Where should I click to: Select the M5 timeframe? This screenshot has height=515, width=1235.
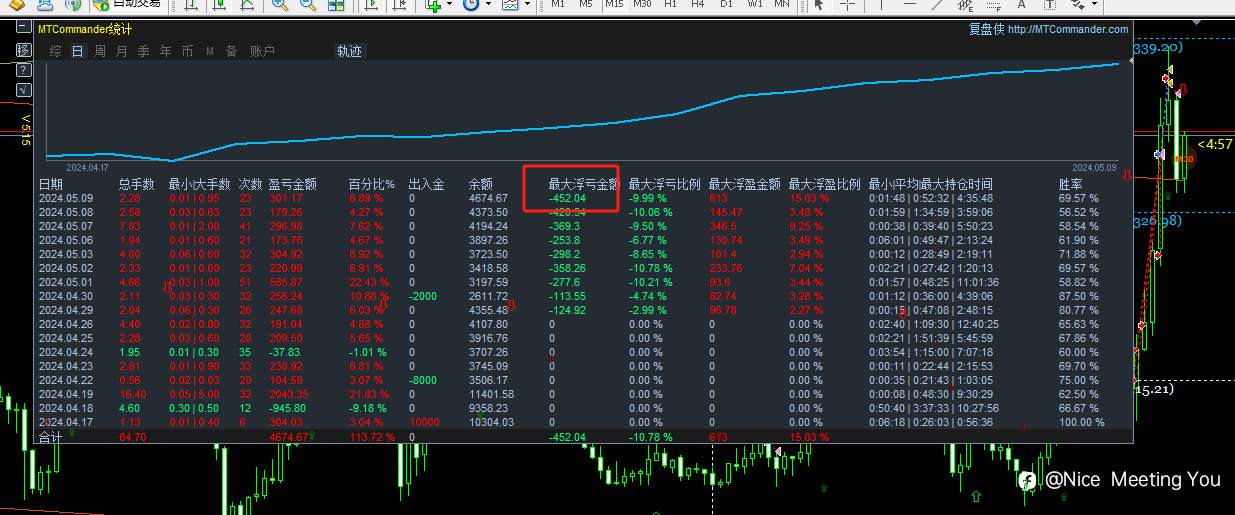[585, 4]
